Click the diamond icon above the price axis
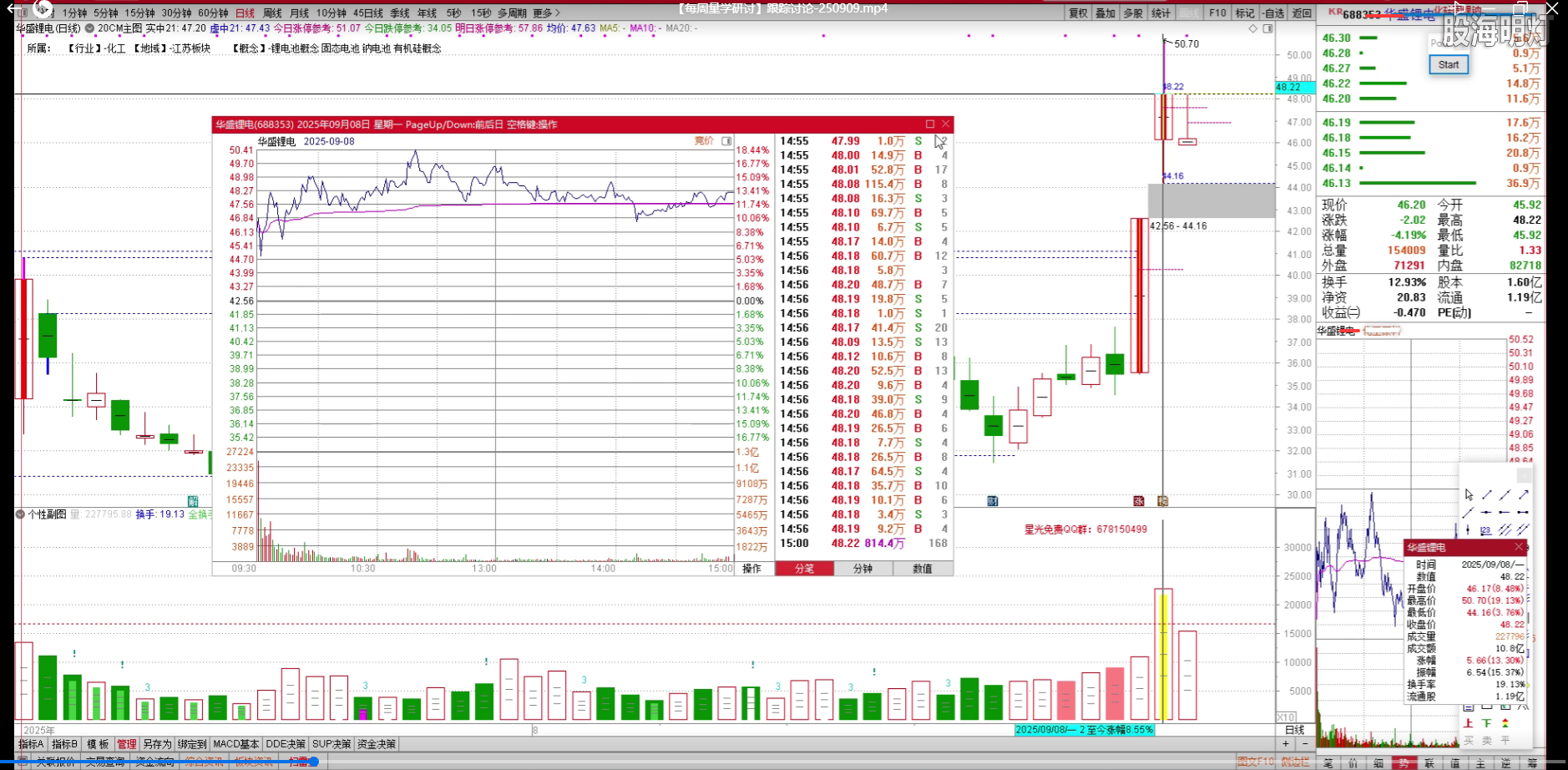The width and height of the screenshot is (1568, 770). [x=1252, y=28]
